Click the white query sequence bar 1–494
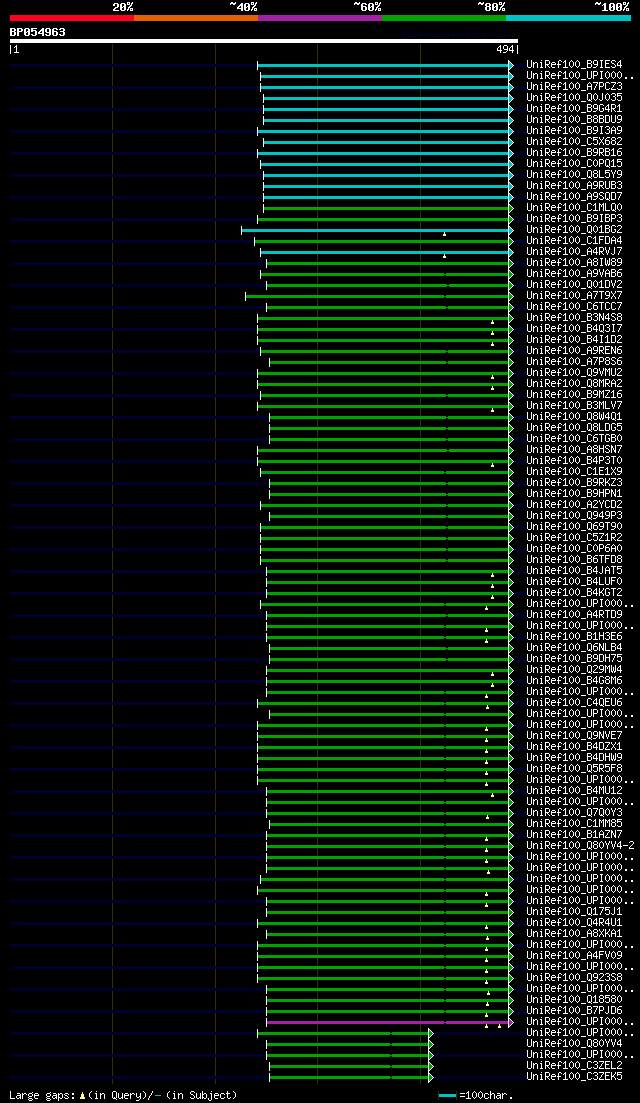This screenshot has width=640, height=1103. click(x=264, y=41)
